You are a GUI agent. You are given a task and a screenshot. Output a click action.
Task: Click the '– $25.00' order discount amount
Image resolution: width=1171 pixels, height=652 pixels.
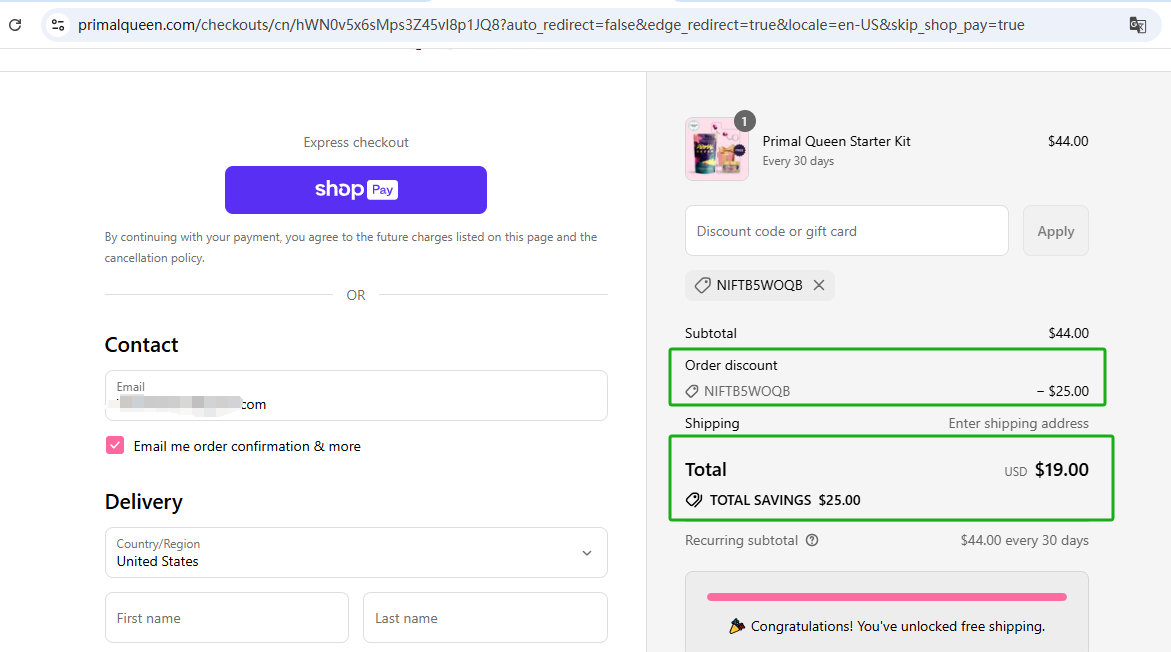[x=1063, y=391]
